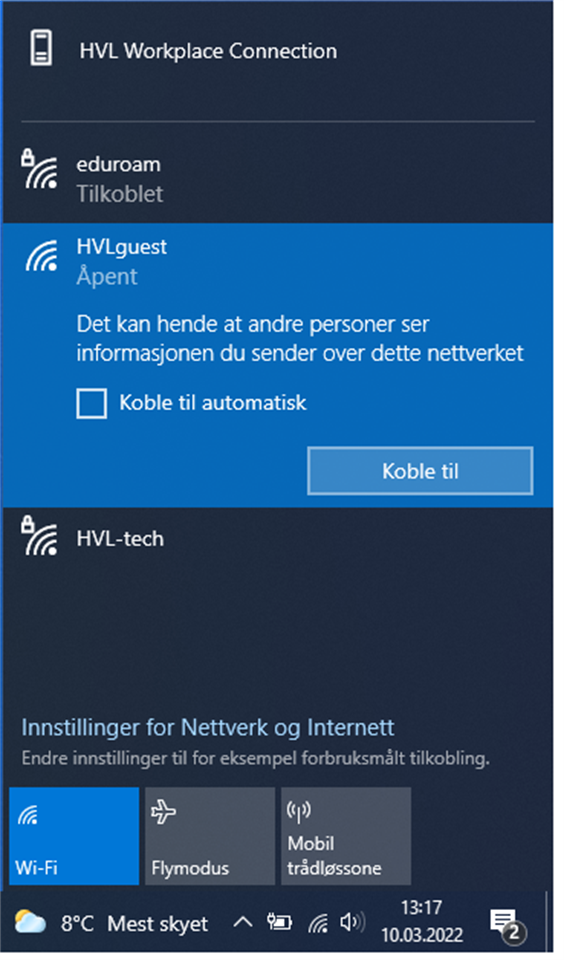Click the Wi-Fi icon in the system tray
This screenshot has width=564, height=960.
(318, 923)
